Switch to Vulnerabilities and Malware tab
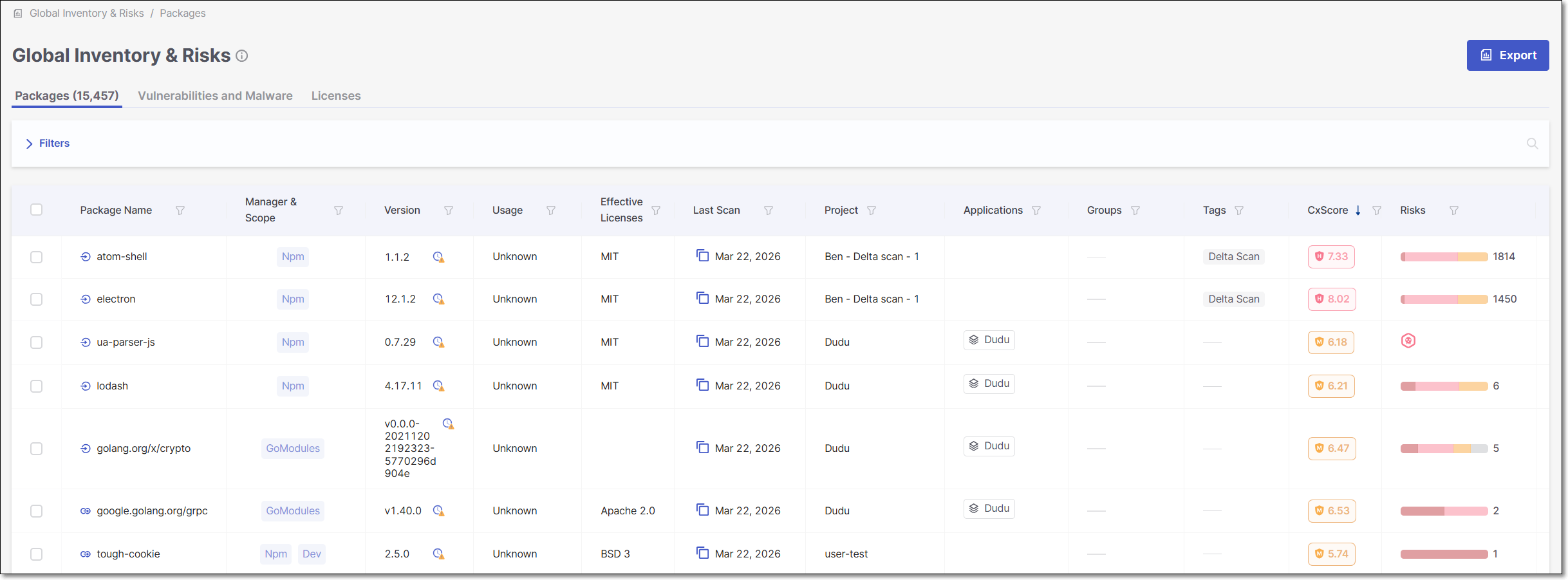The width and height of the screenshot is (1568, 580). point(215,96)
